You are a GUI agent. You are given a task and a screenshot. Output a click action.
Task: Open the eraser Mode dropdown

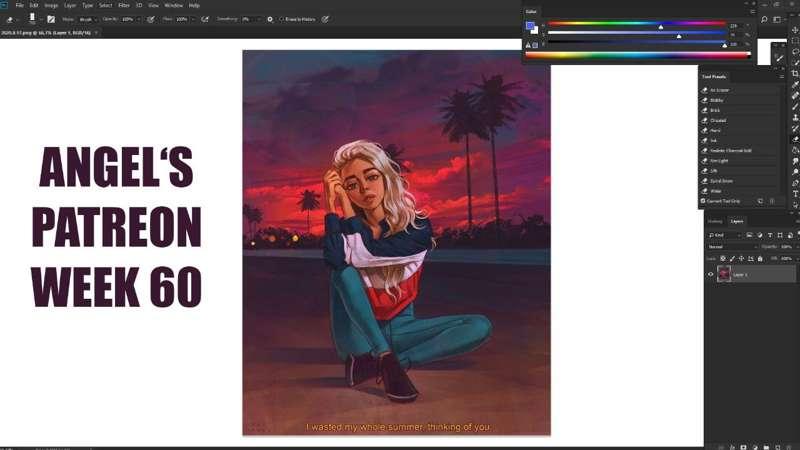87,19
